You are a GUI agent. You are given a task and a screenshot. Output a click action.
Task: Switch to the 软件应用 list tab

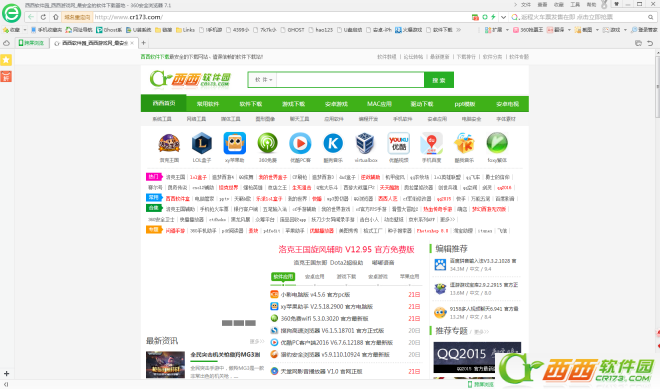283,277
